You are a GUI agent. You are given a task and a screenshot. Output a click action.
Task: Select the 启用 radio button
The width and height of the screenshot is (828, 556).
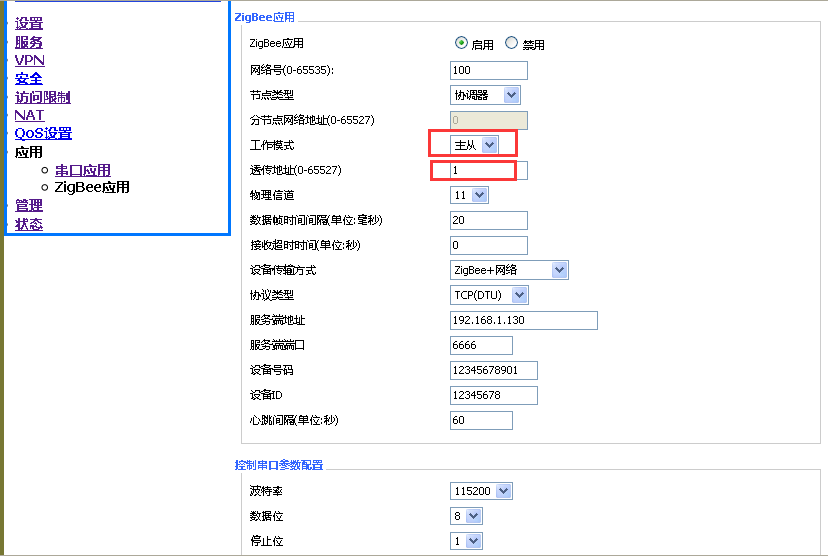pyautogui.click(x=461, y=43)
